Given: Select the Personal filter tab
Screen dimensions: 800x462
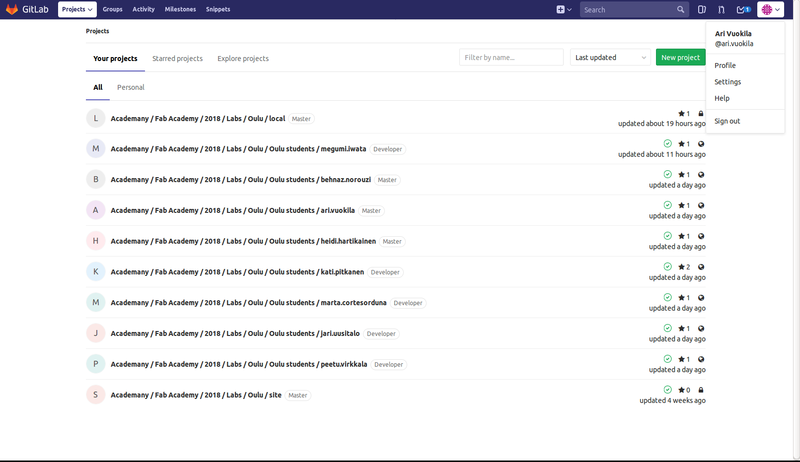Looking at the screenshot, I should (131, 87).
